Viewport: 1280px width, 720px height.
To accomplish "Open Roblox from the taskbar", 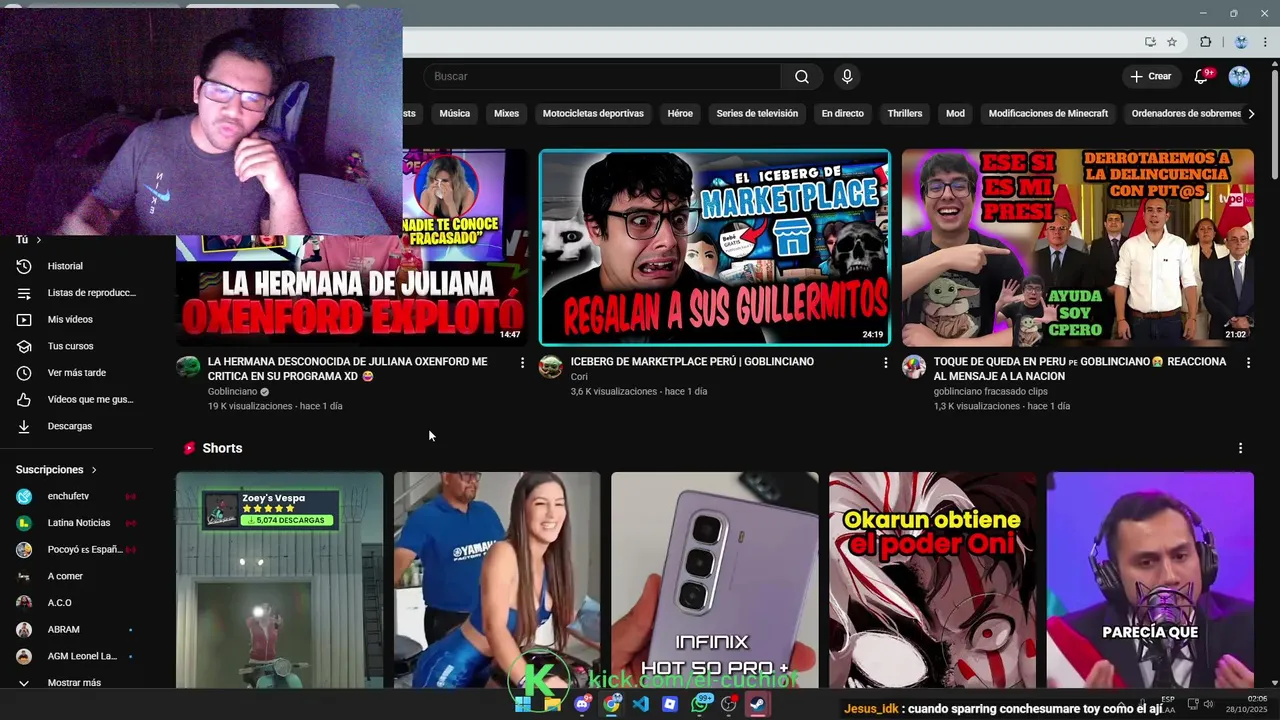I will (x=670, y=704).
